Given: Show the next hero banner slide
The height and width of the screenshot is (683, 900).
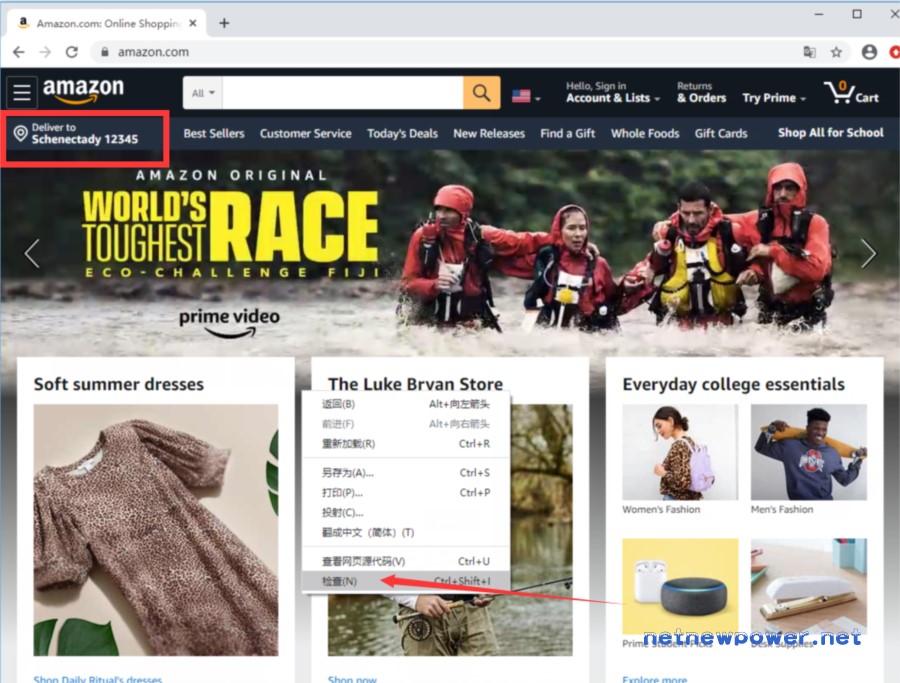Looking at the screenshot, I should (868, 253).
